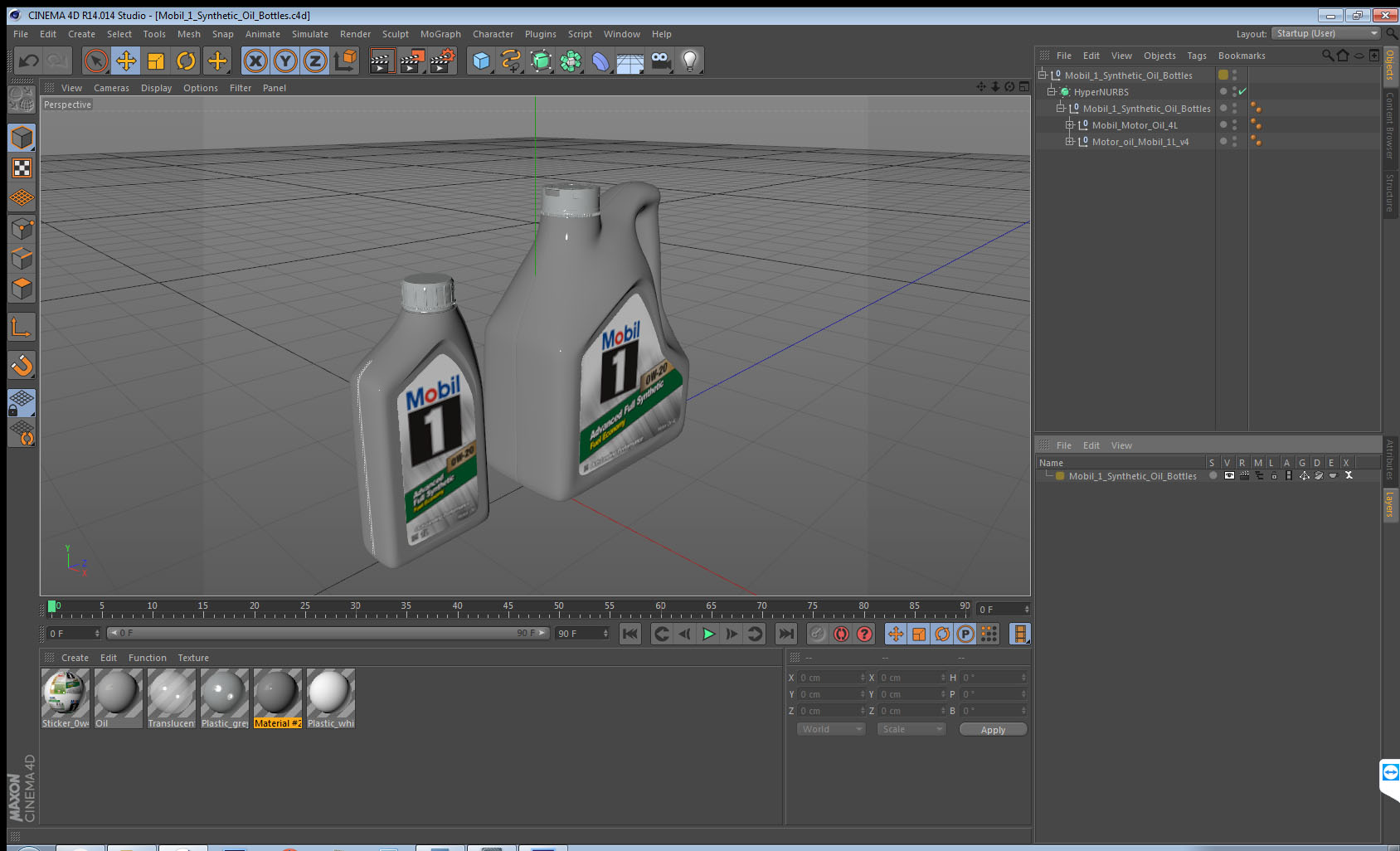Screen dimensions: 1400x851
Task: Open the Sculpt menu
Action: [395, 34]
